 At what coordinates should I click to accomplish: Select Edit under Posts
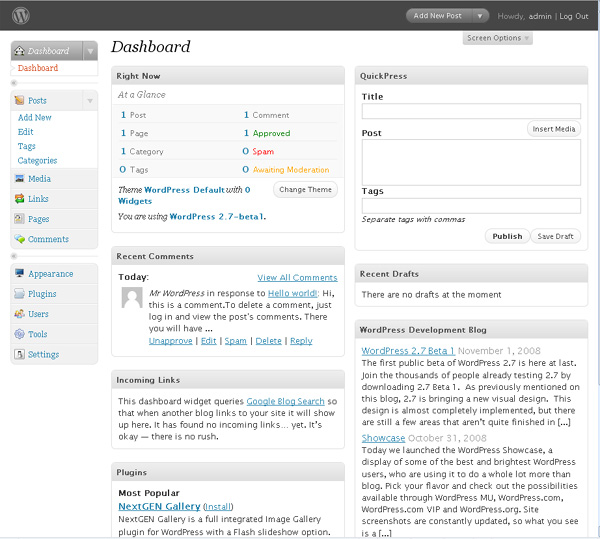click(x=26, y=132)
